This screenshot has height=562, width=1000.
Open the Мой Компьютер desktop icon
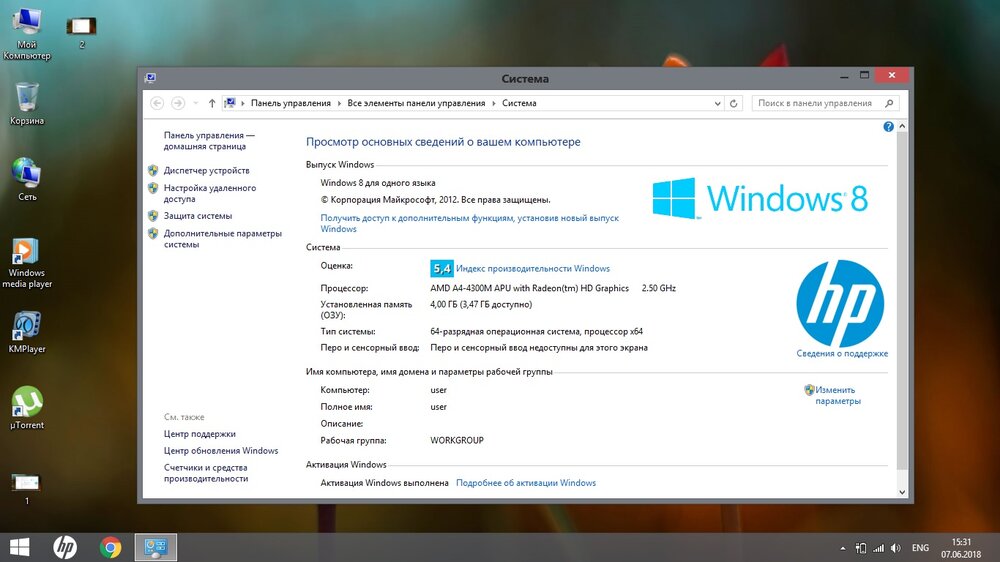click(27, 33)
